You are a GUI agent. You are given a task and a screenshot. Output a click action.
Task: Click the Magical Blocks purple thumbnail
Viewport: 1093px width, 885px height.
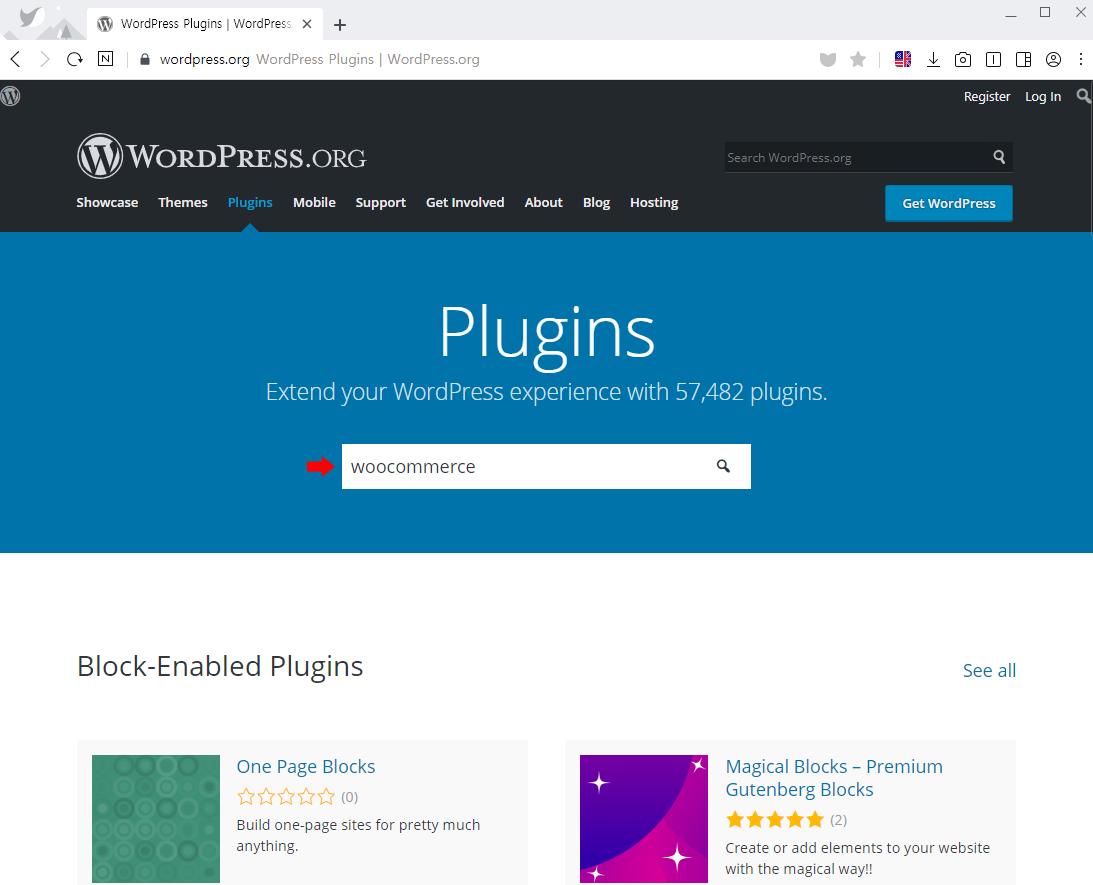coord(644,819)
